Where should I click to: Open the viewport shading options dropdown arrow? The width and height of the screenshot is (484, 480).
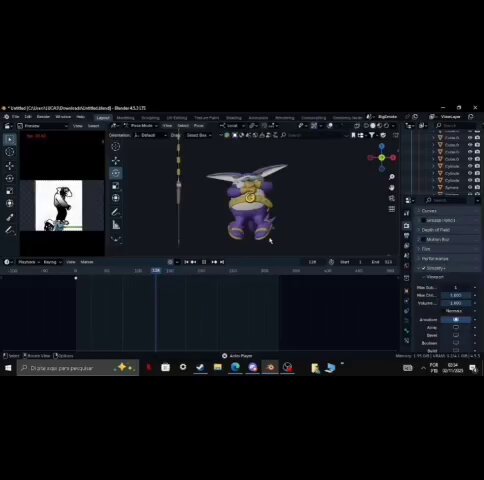click(394, 126)
